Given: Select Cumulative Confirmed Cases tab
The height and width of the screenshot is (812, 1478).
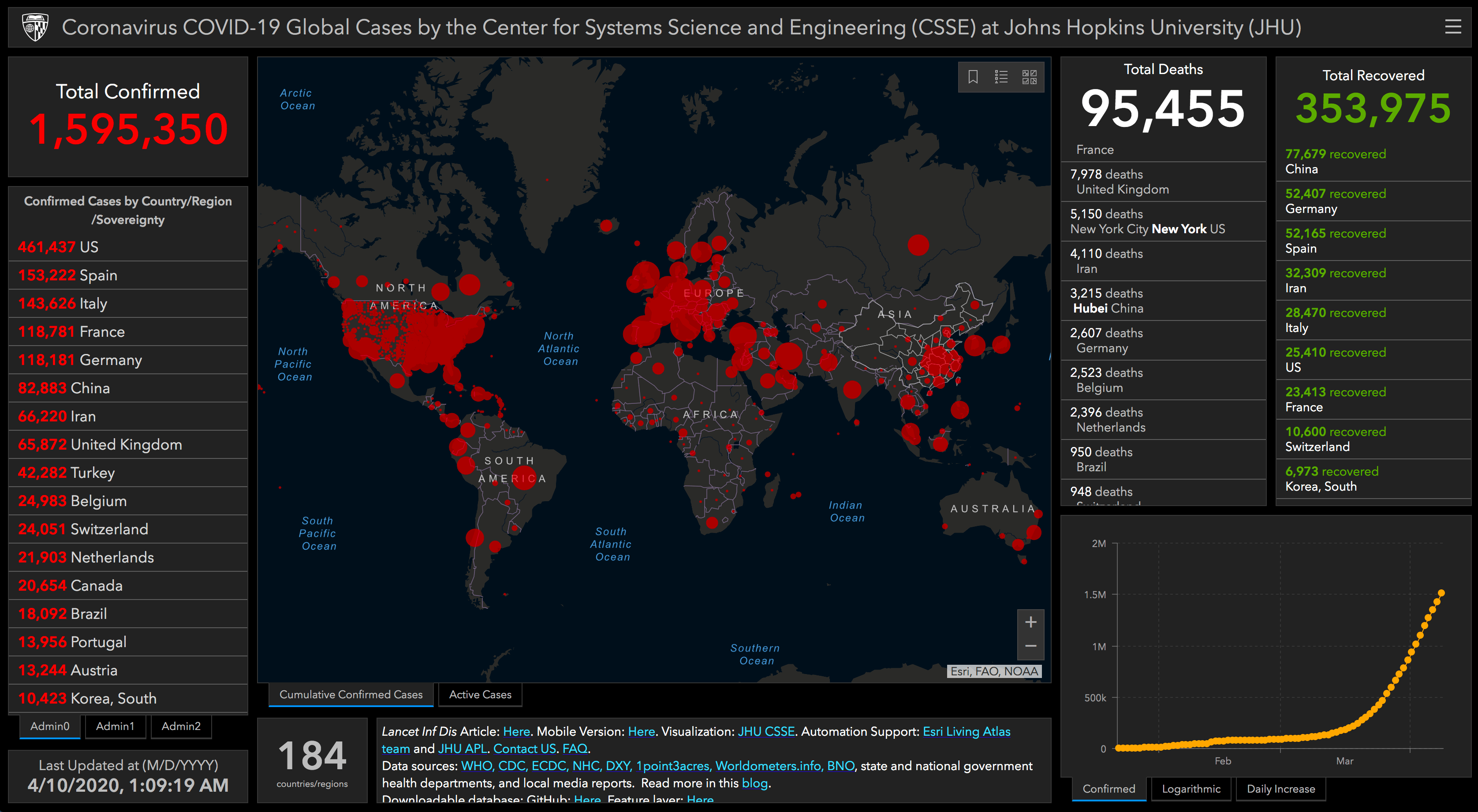Looking at the screenshot, I should click(x=351, y=694).
